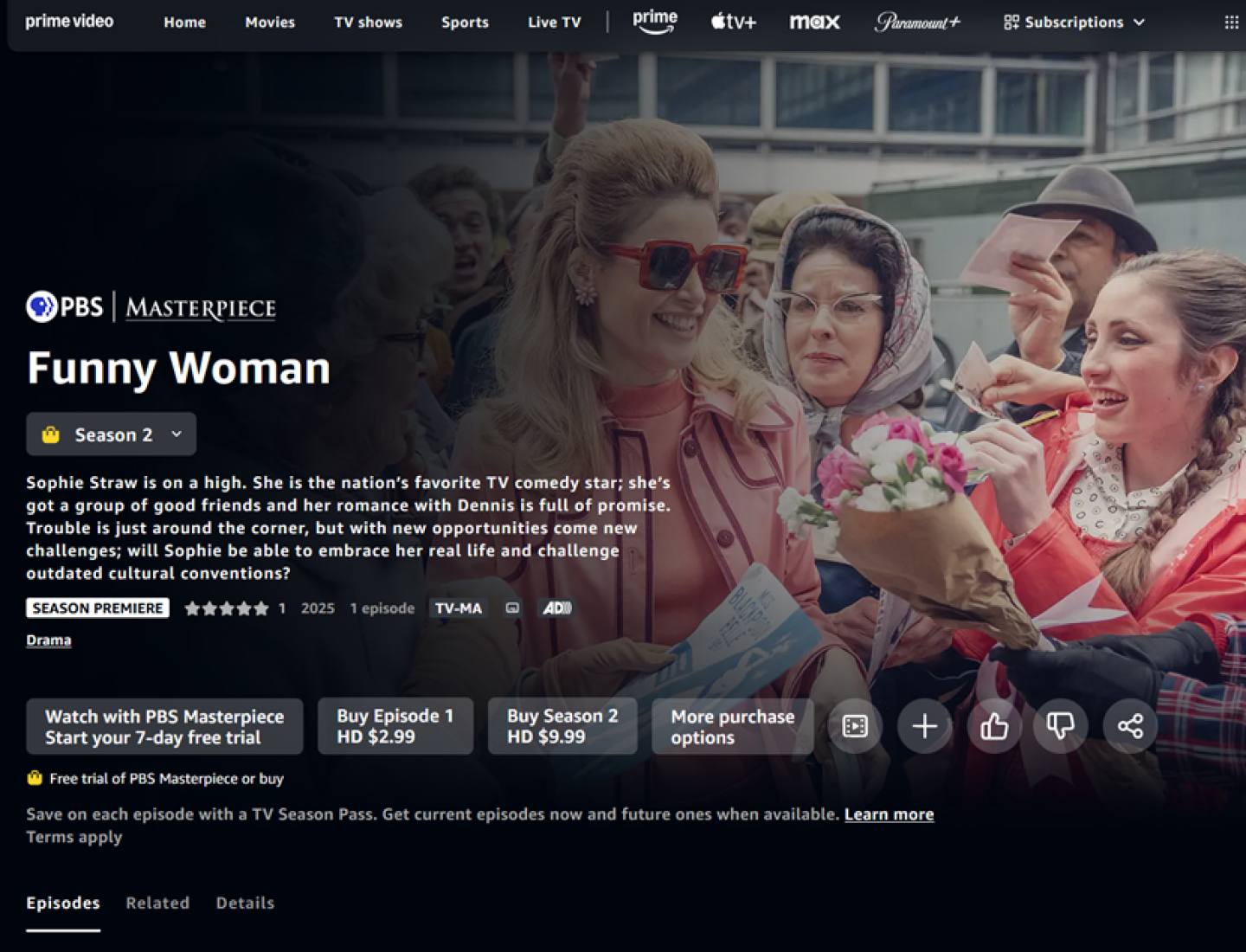The width and height of the screenshot is (1246, 952).
Task: Open the Subscriptions dropdown menu
Action: [x=1074, y=23]
